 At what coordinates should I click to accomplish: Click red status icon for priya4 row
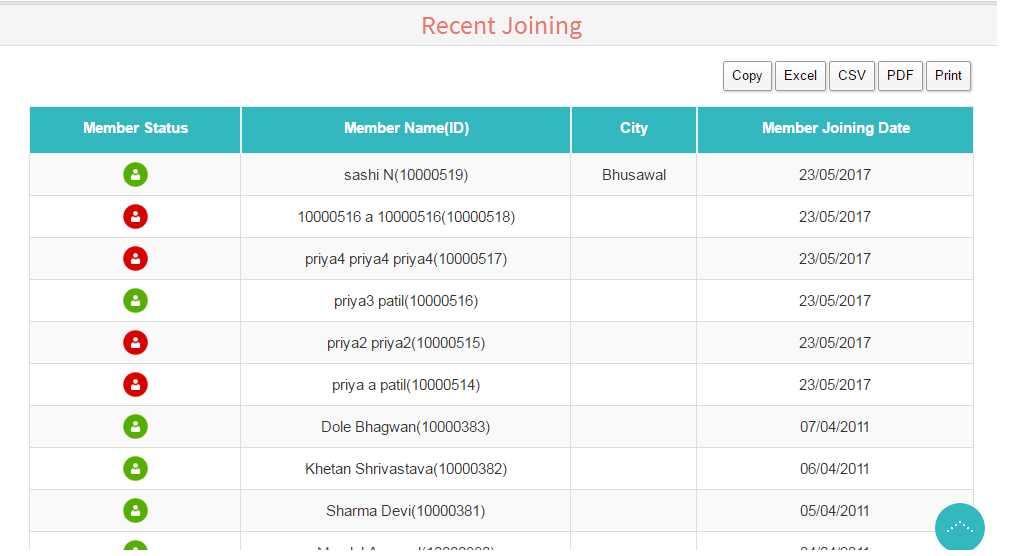[136, 259]
